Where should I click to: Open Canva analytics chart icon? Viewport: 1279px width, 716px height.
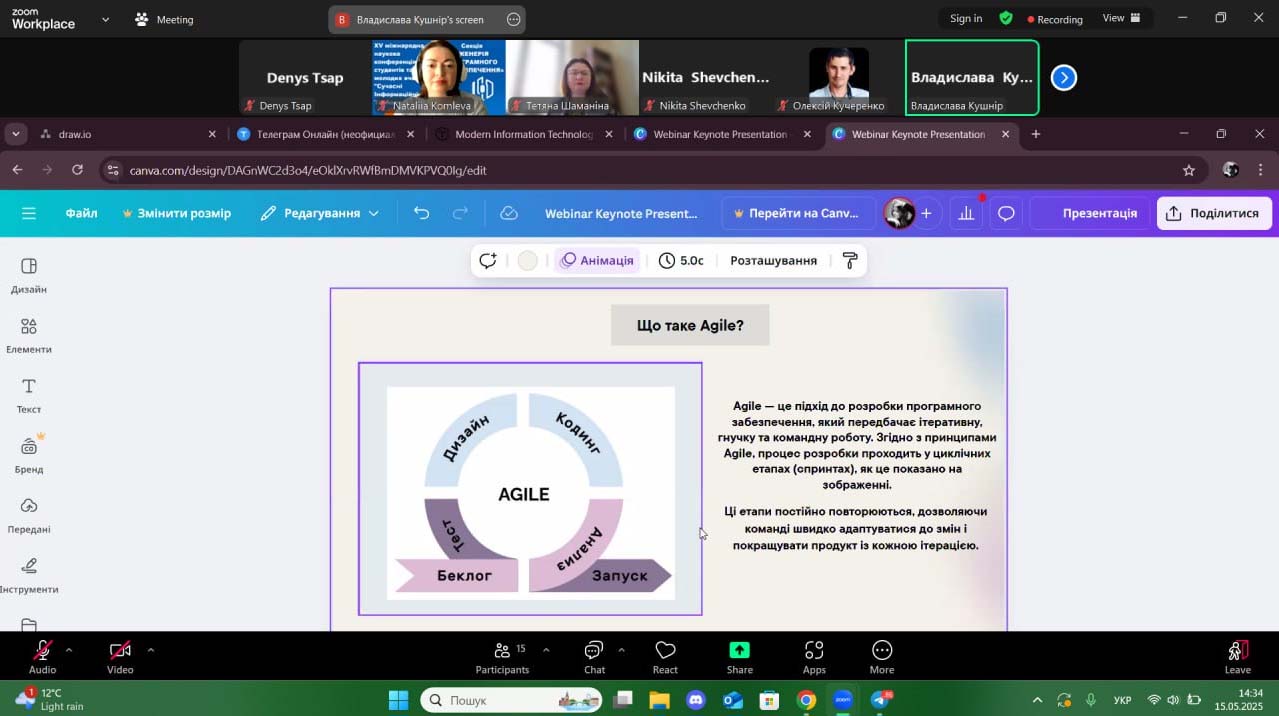click(966, 213)
